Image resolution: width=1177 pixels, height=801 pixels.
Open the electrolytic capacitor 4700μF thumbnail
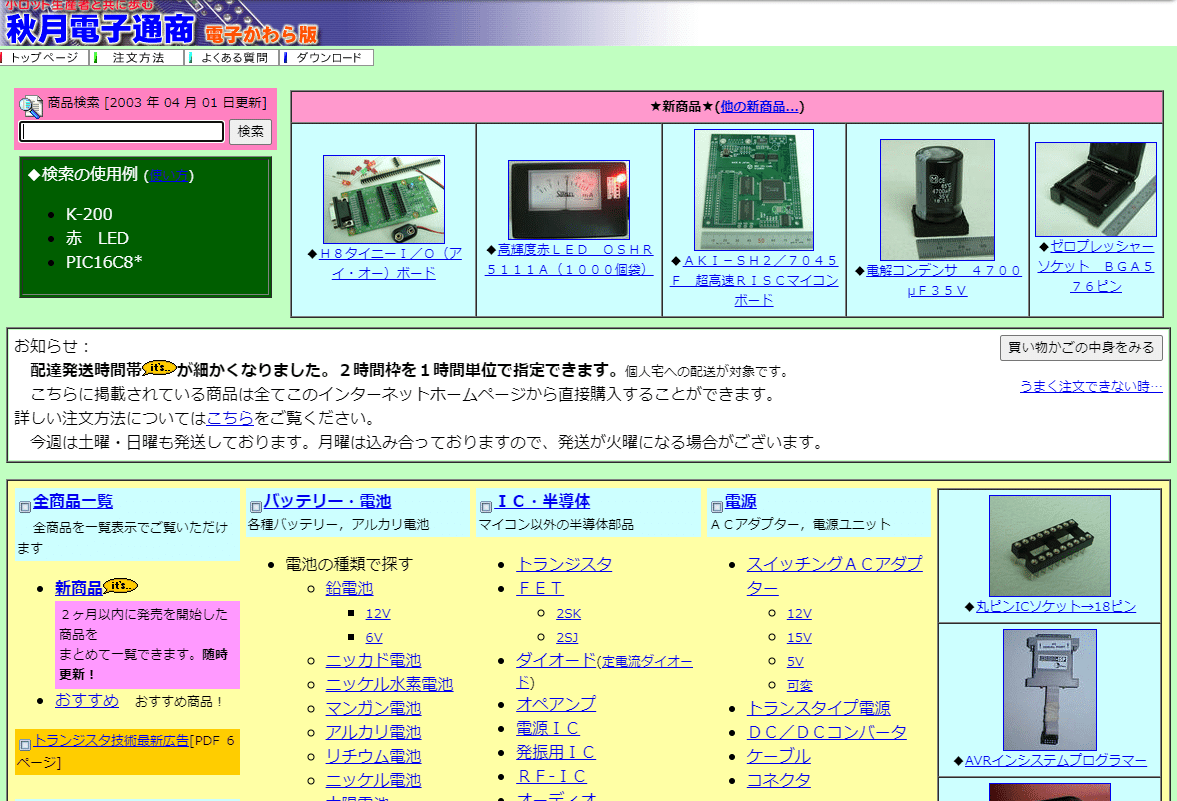[937, 200]
